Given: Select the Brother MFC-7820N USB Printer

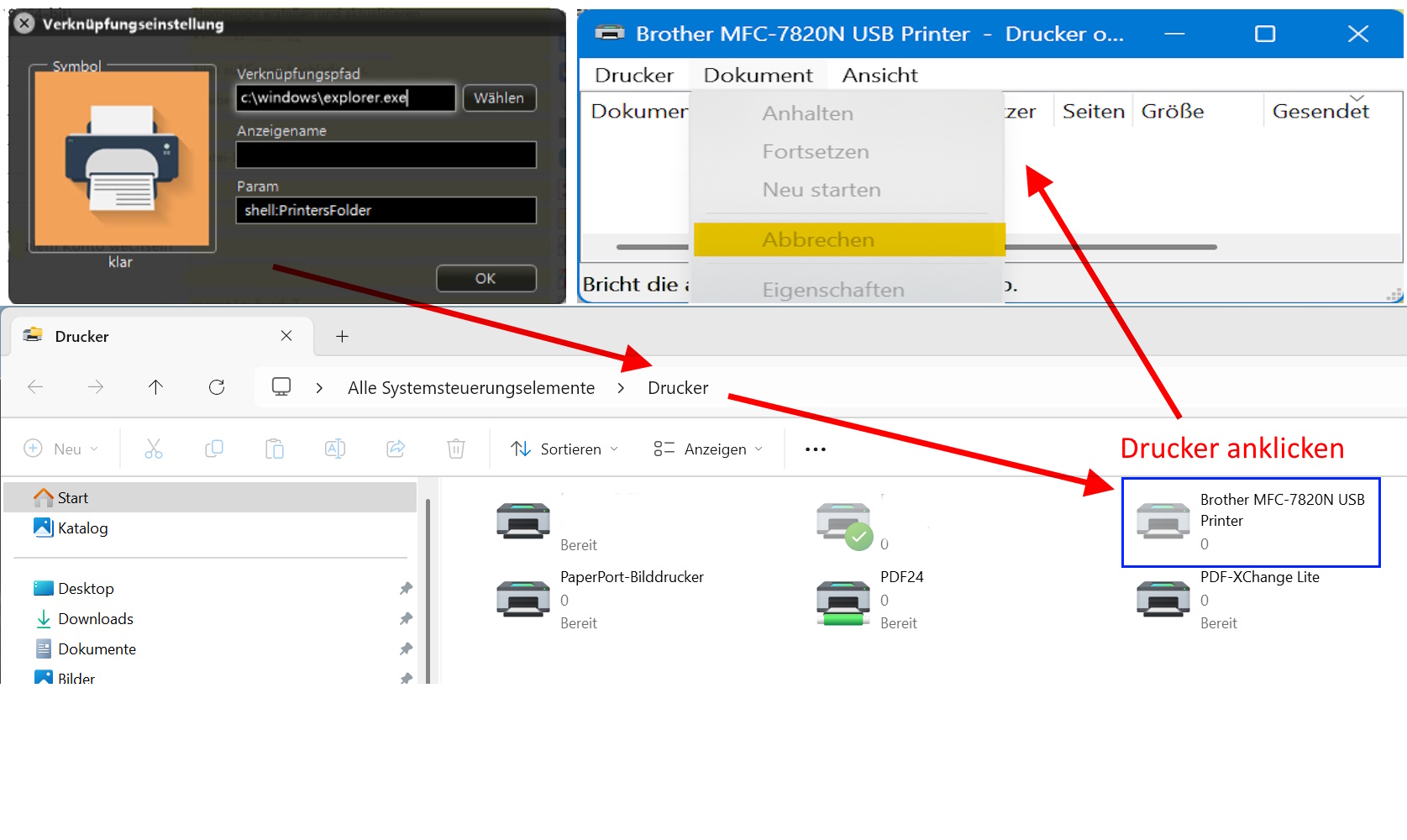Looking at the screenshot, I should (x=1251, y=521).
